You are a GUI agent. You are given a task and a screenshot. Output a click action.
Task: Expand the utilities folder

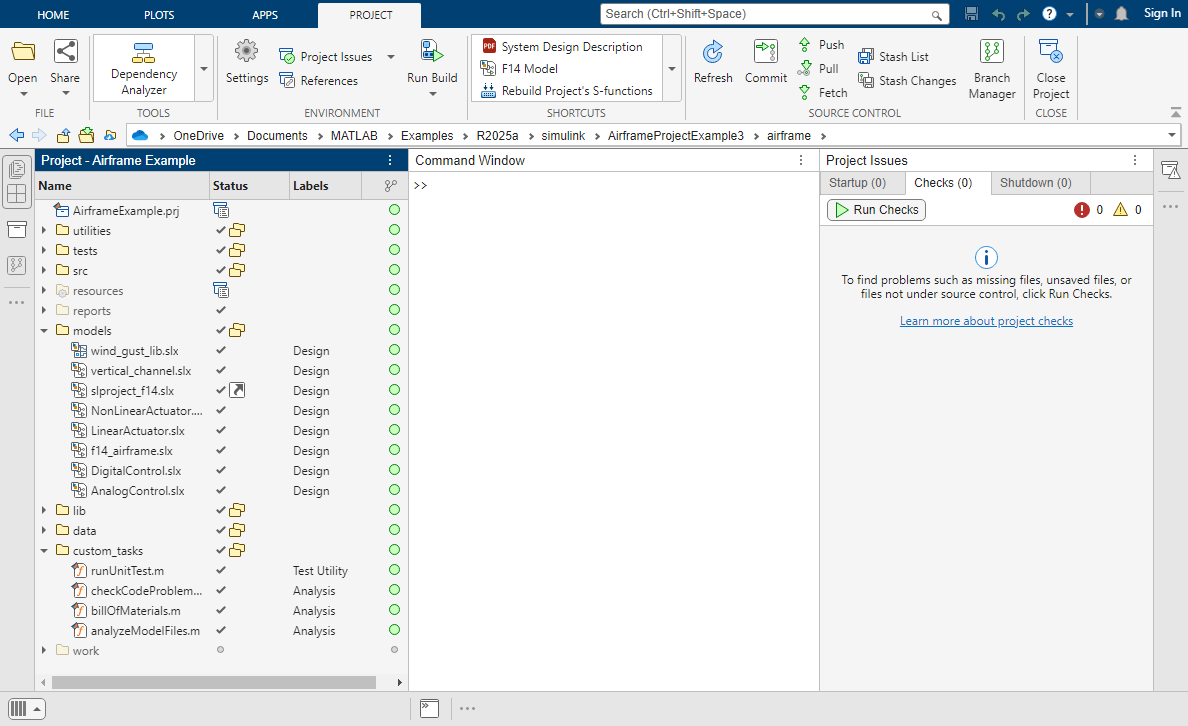(44, 230)
